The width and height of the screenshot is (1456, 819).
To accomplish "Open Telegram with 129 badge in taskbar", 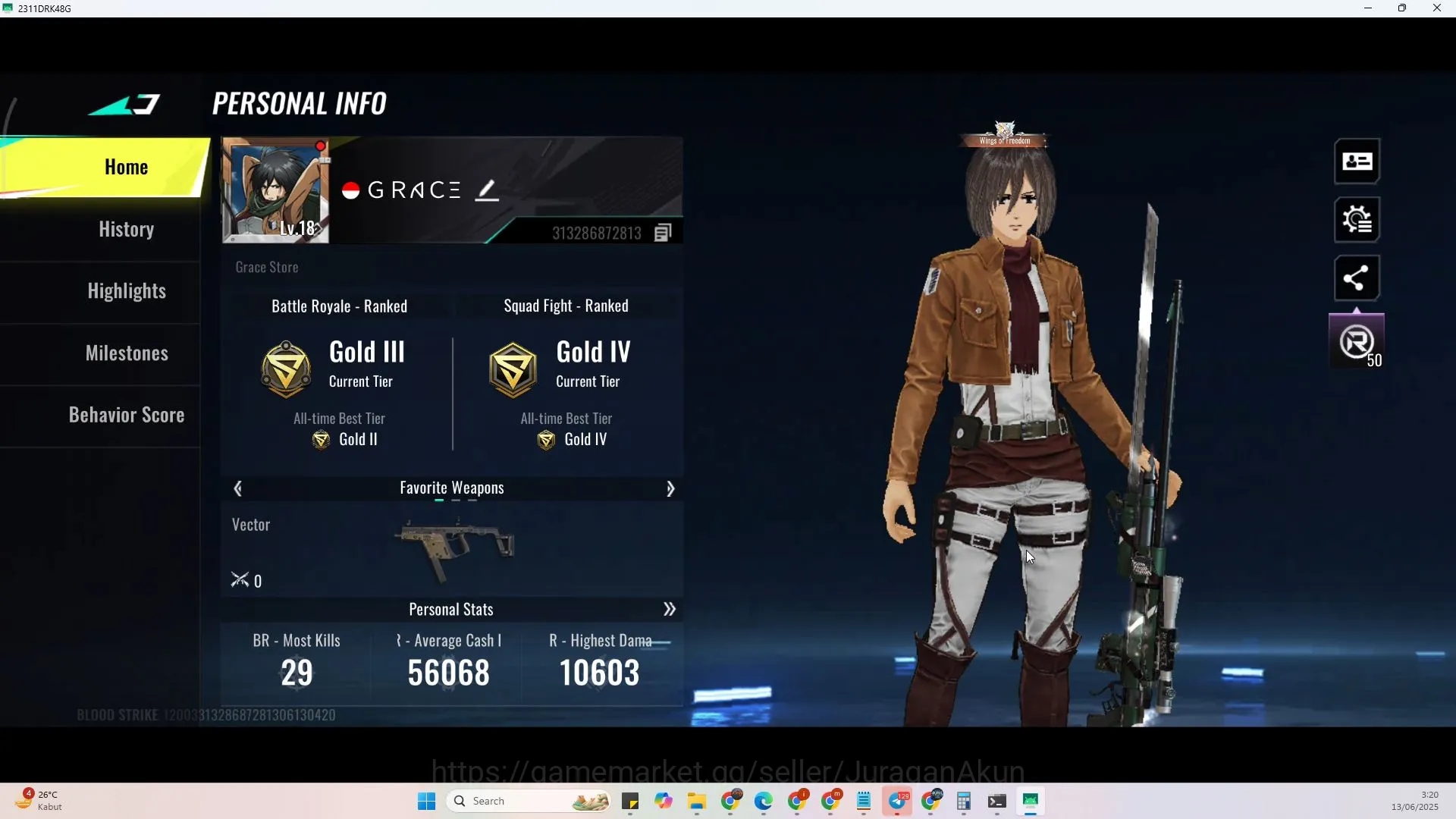I will pyautogui.click(x=898, y=802).
